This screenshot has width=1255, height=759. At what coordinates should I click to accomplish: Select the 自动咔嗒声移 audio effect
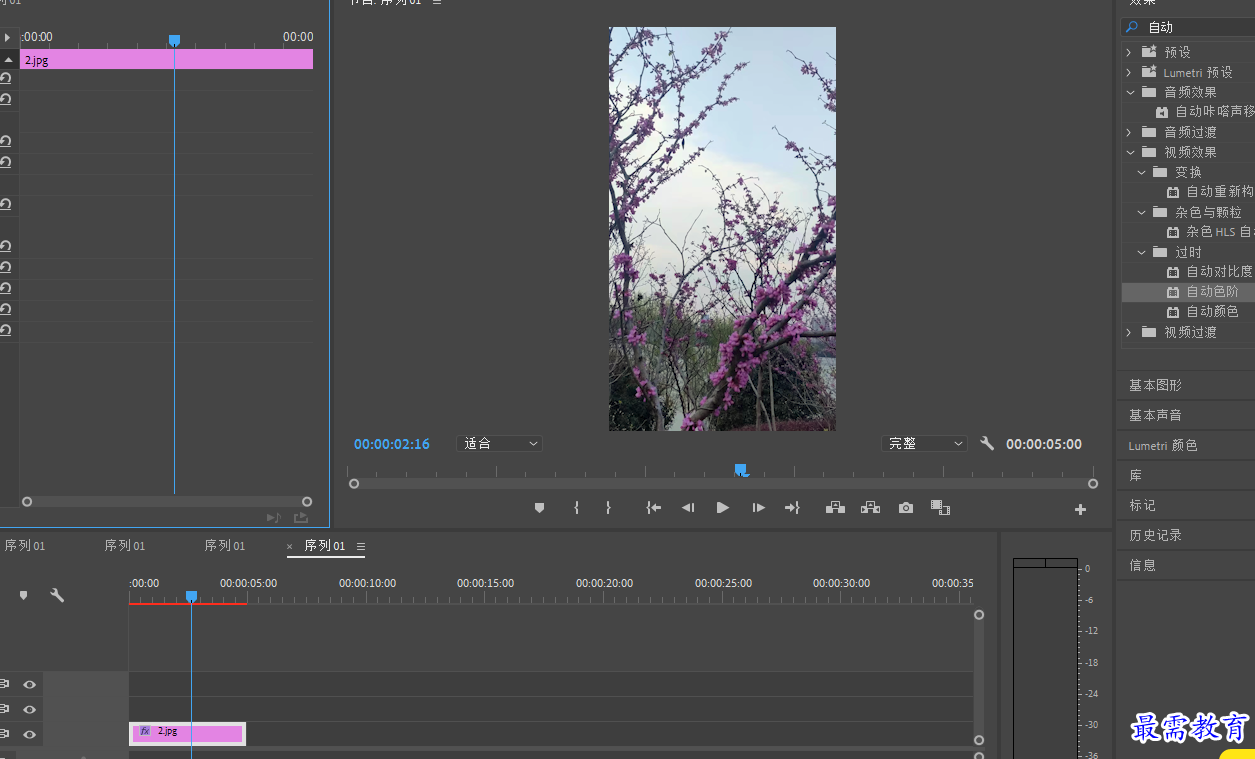click(x=1214, y=112)
